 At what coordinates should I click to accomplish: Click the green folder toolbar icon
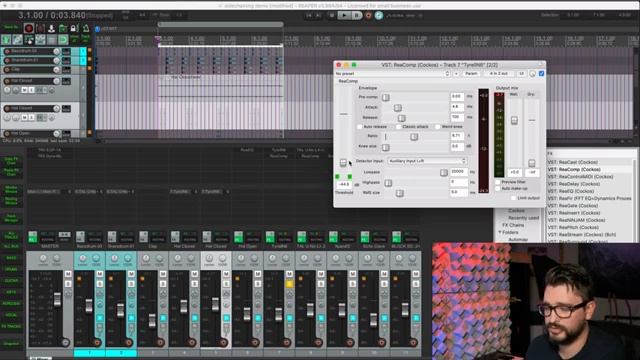pyautogui.click(x=62, y=28)
